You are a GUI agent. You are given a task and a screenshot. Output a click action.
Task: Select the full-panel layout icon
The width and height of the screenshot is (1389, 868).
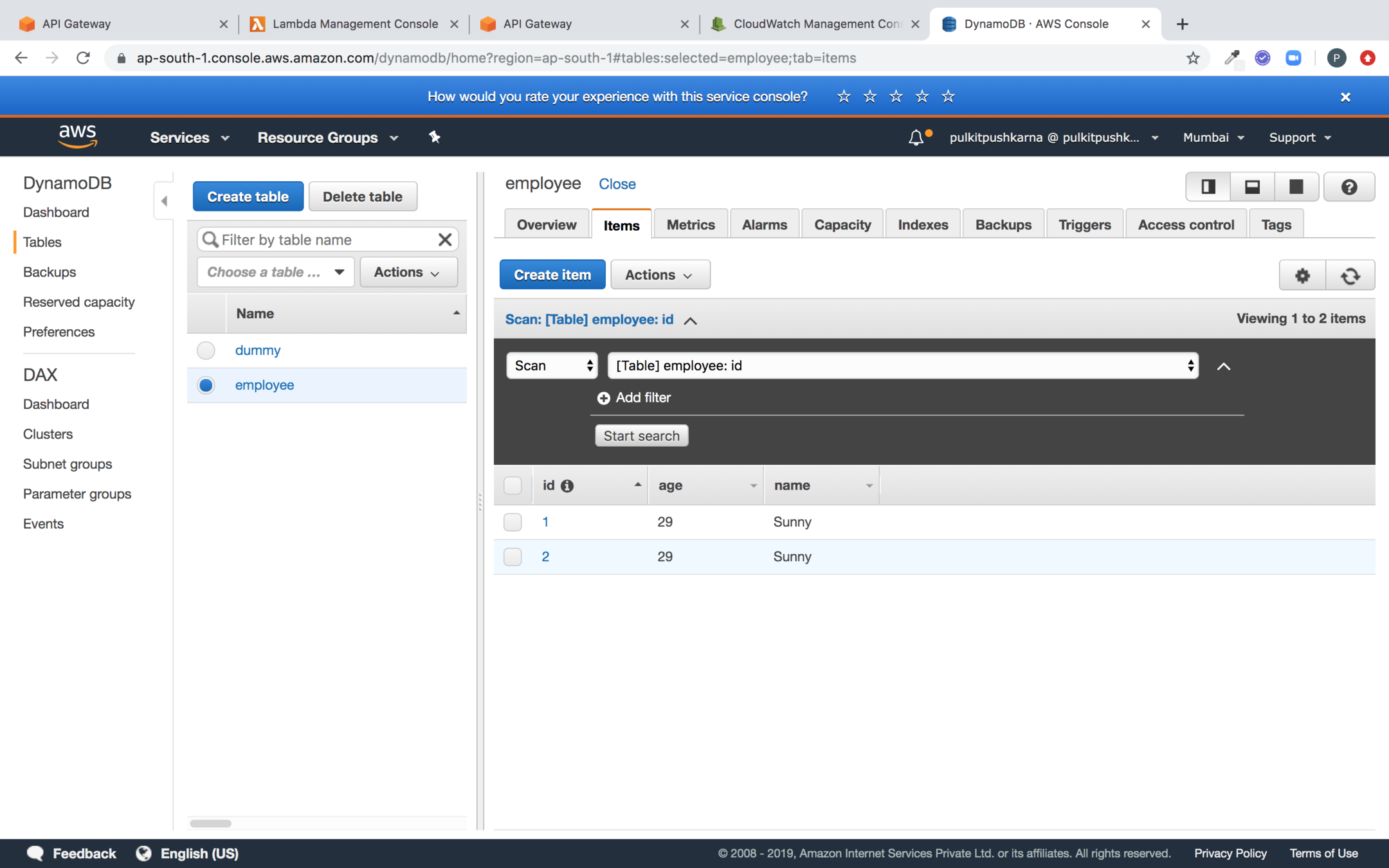[x=1296, y=187]
